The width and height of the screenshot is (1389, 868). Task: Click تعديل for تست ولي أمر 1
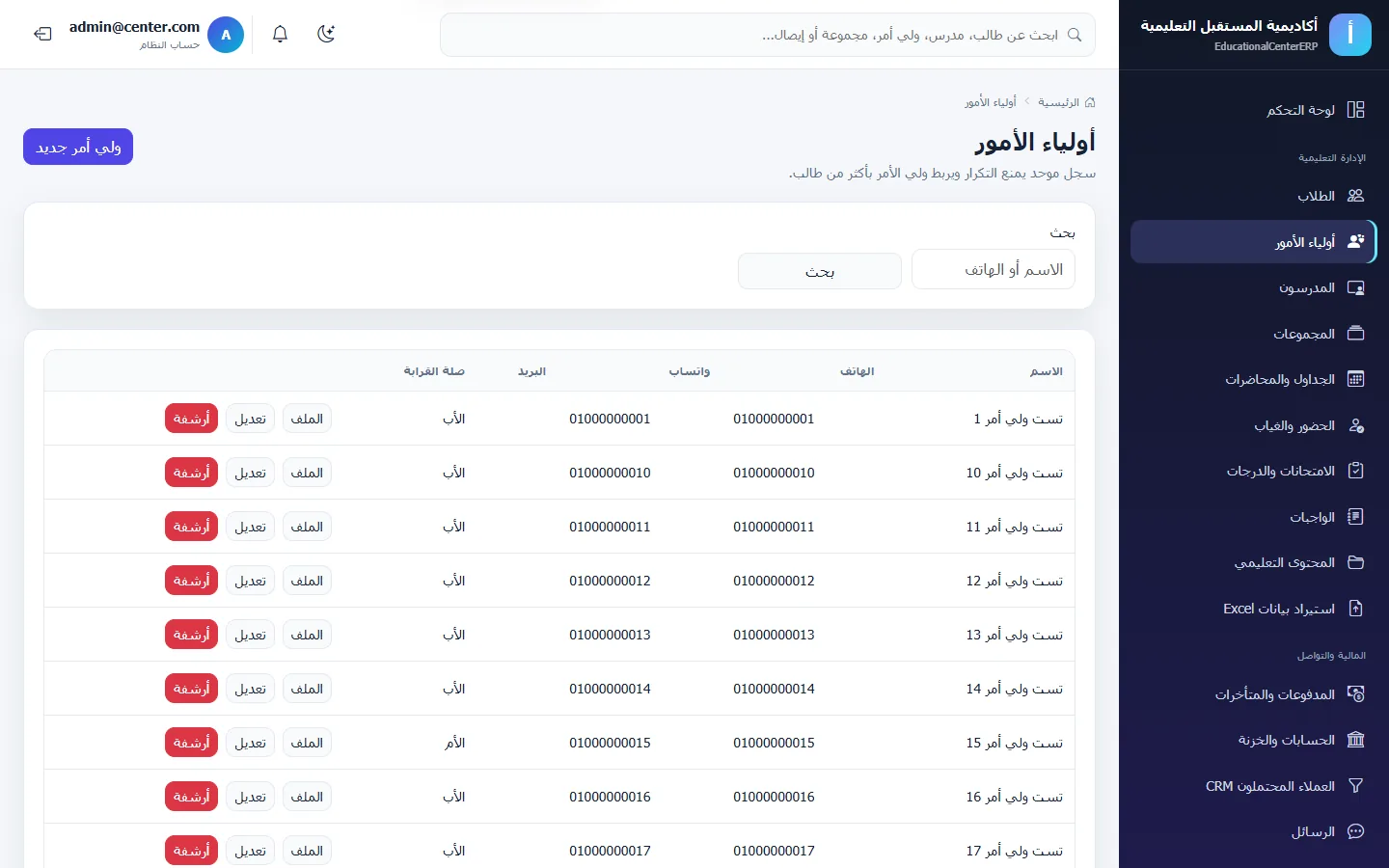(251, 419)
